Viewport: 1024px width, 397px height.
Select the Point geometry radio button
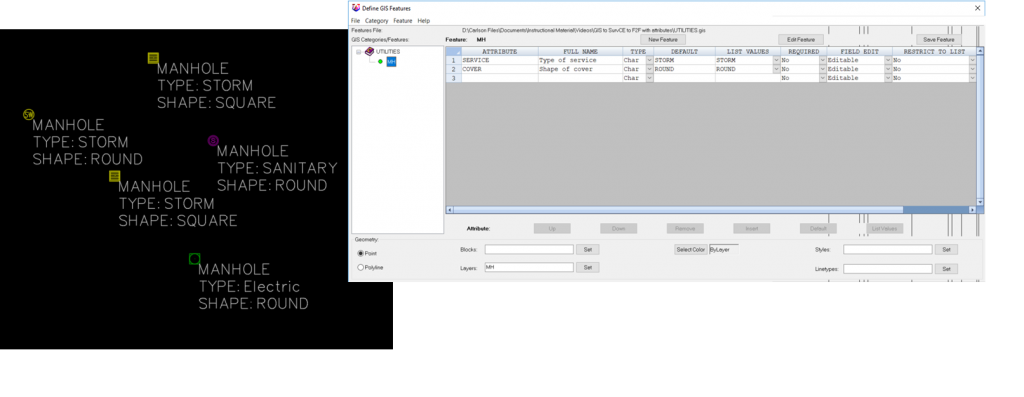click(x=360, y=253)
